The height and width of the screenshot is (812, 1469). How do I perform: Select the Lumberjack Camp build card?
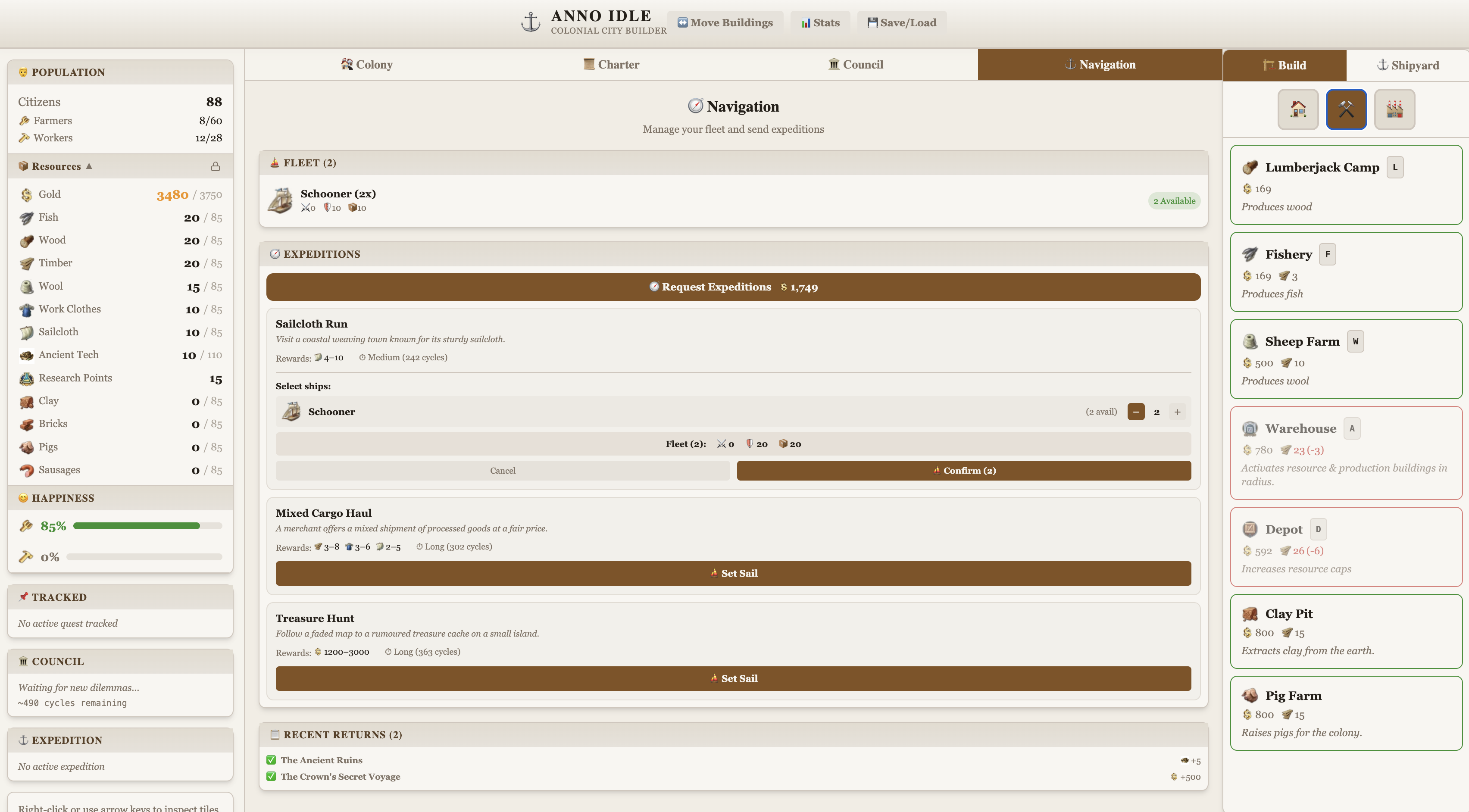tap(1346, 185)
